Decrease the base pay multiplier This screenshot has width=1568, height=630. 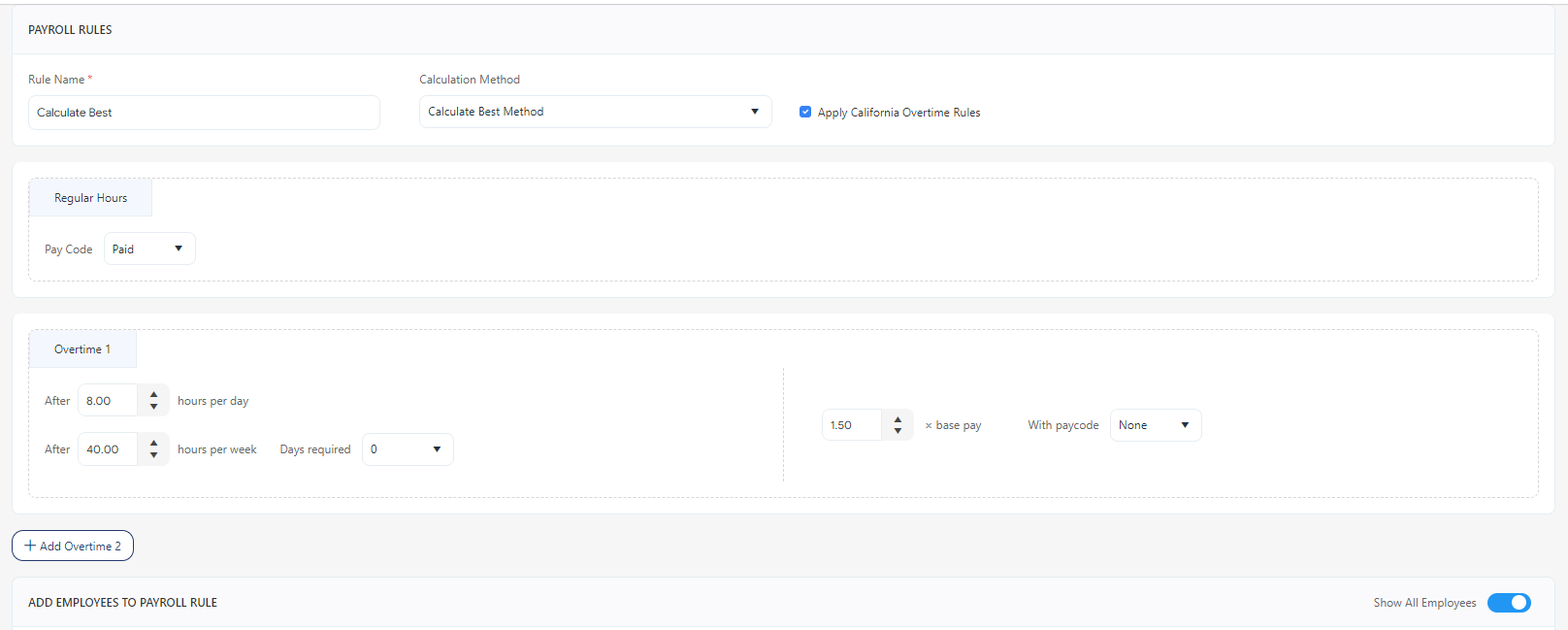(898, 431)
